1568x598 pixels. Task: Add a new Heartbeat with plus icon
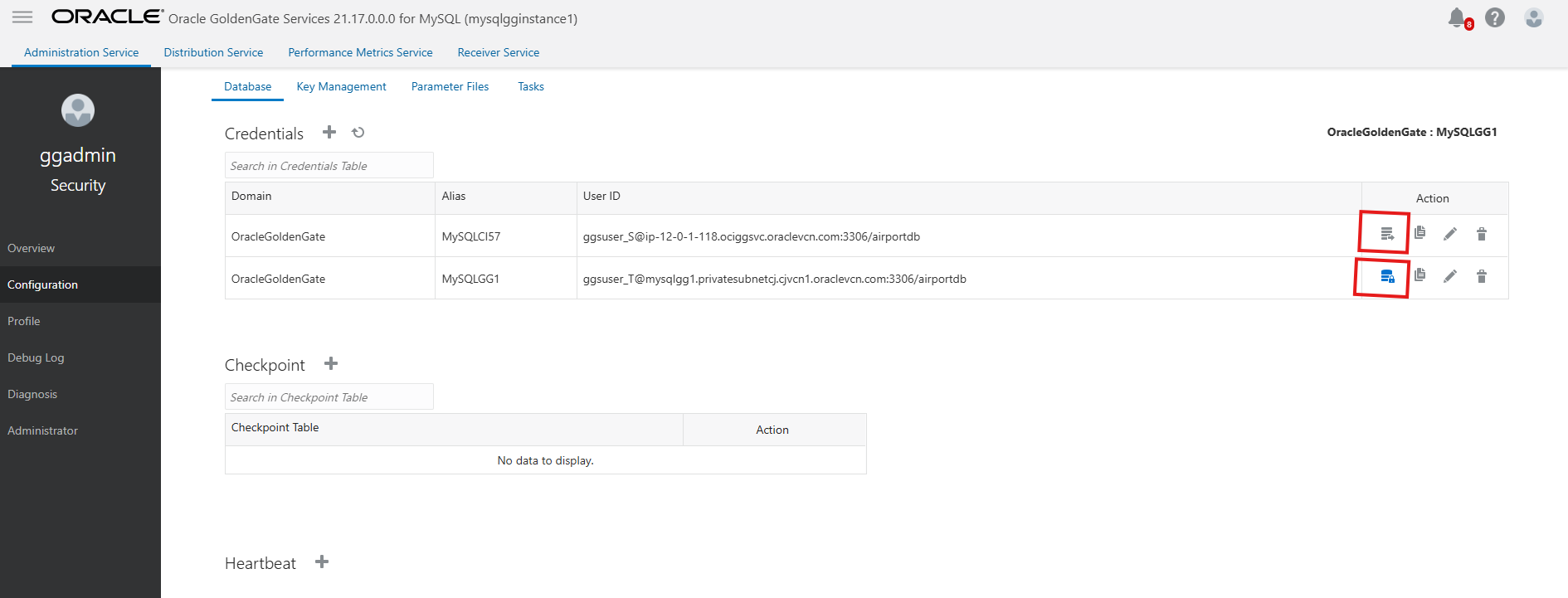(322, 562)
